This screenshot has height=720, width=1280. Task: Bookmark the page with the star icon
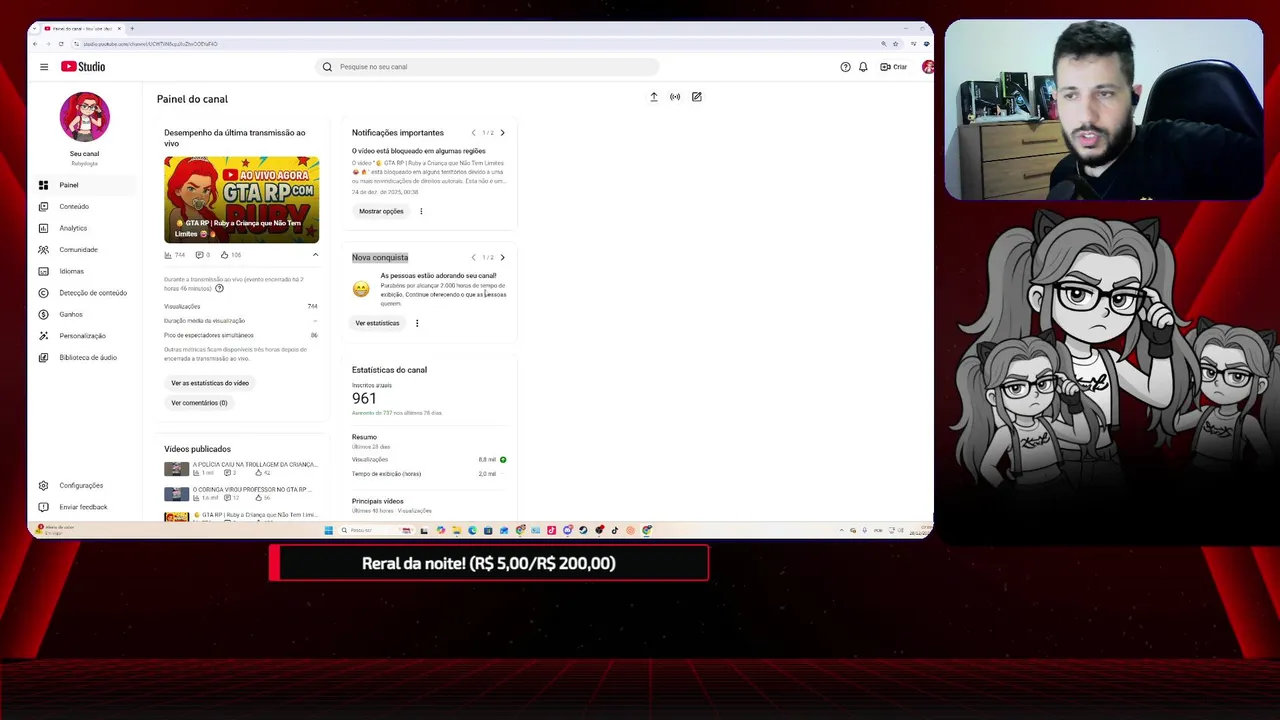896,44
